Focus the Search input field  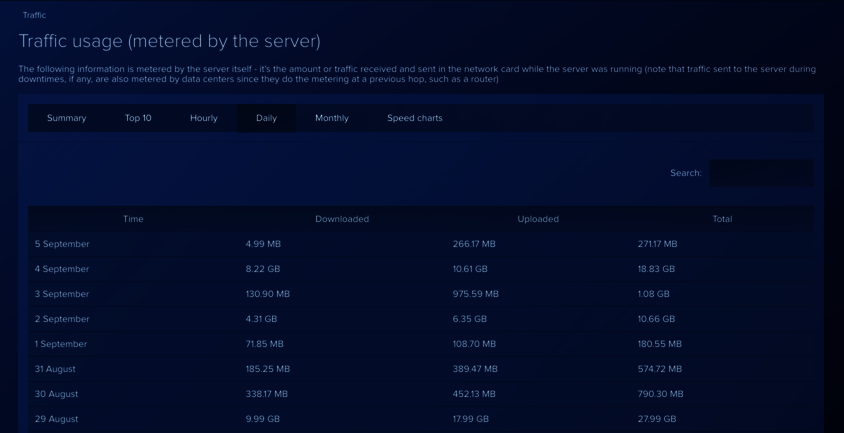click(760, 173)
